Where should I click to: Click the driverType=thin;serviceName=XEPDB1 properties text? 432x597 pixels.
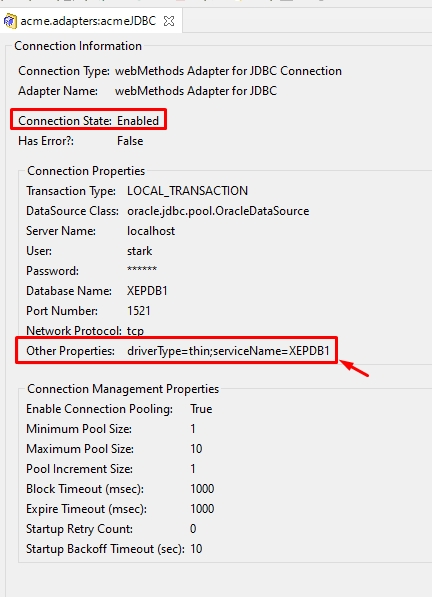[228, 351]
